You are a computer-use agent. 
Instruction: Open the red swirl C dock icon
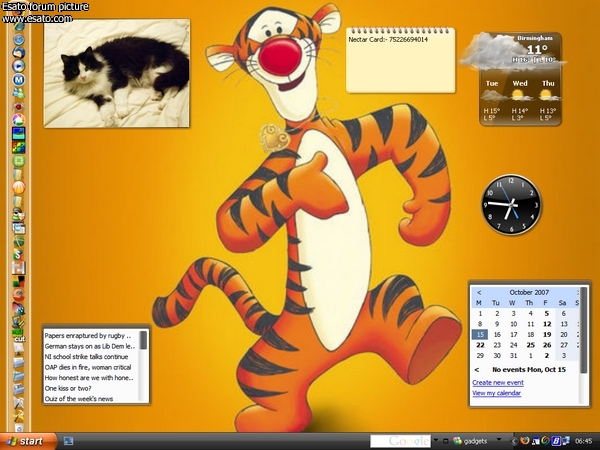[x=18, y=295]
